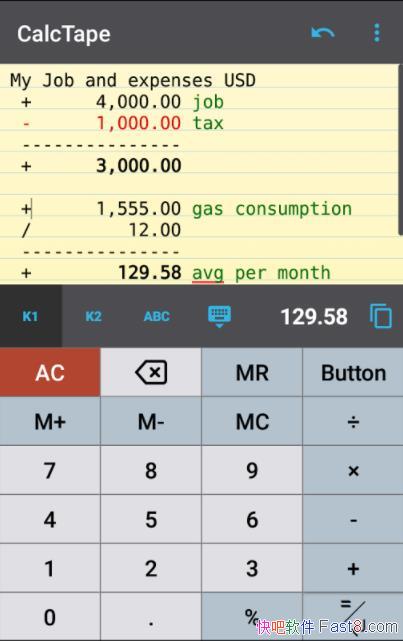Screen dimensions: 403x641
Task: Tap the number 7 key
Action: tap(50, 471)
